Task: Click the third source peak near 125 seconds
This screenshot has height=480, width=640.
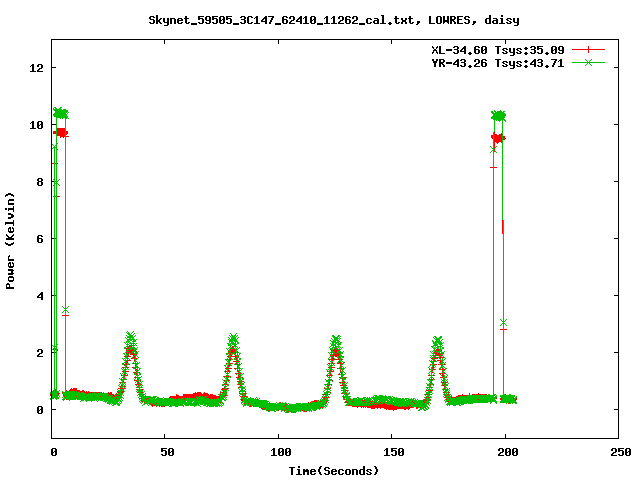Action: [336, 370]
